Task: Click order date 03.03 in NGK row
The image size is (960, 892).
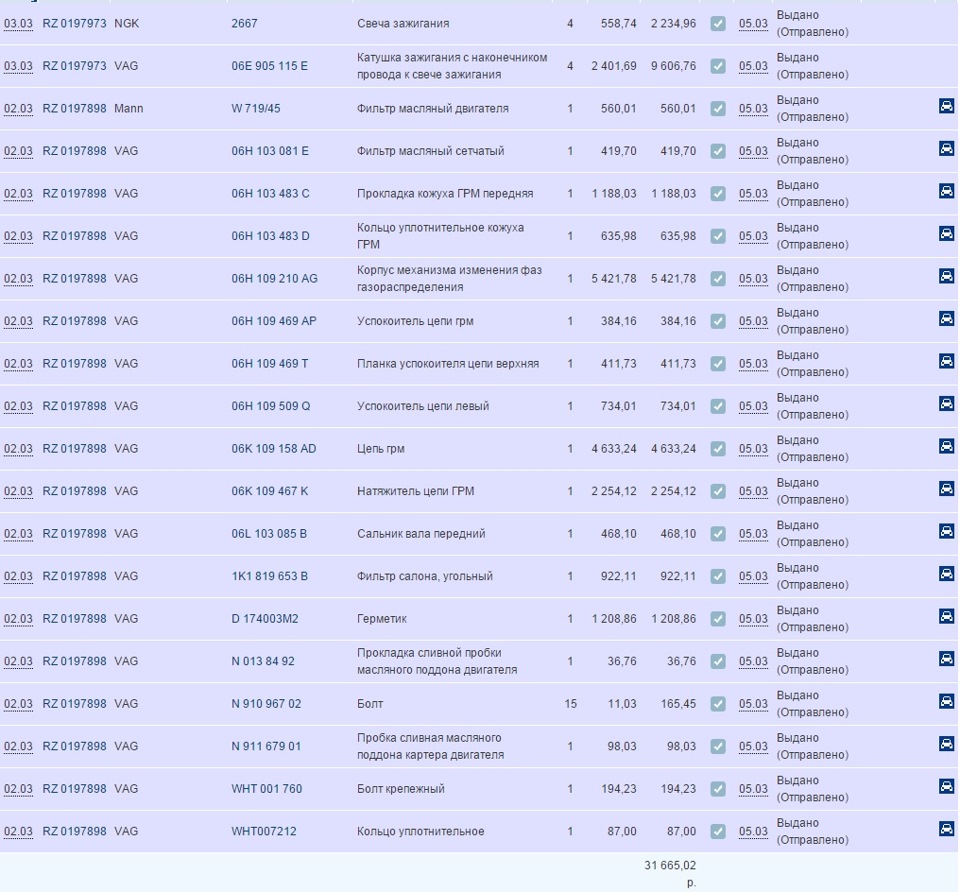Action: pos(18,24)
